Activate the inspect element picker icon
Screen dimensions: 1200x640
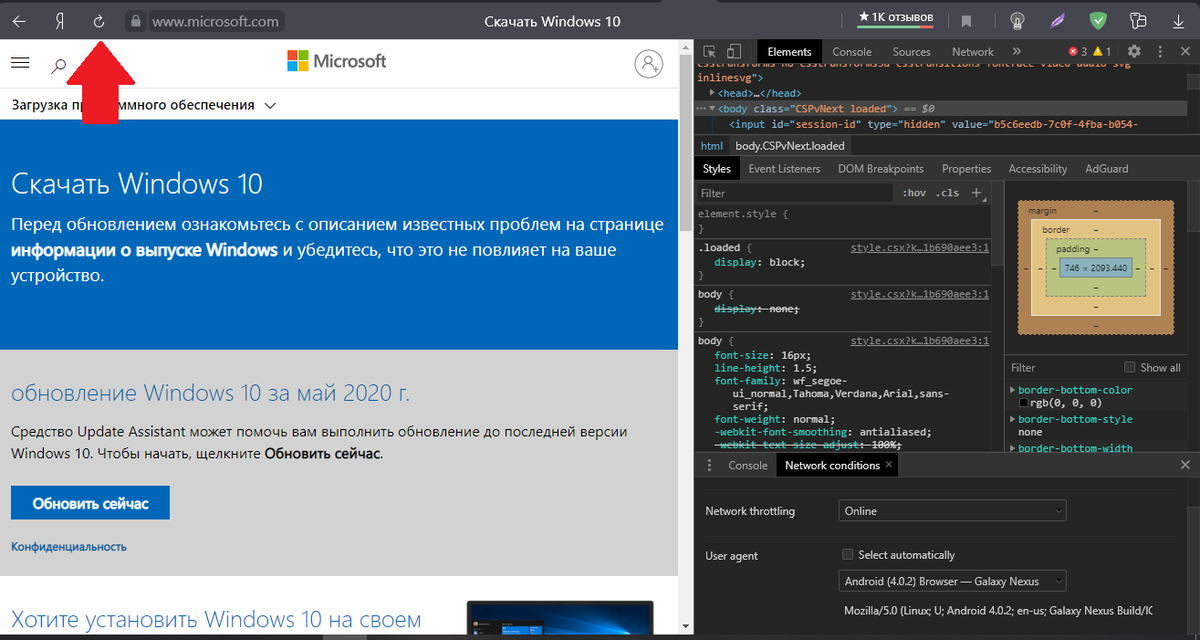709,51
